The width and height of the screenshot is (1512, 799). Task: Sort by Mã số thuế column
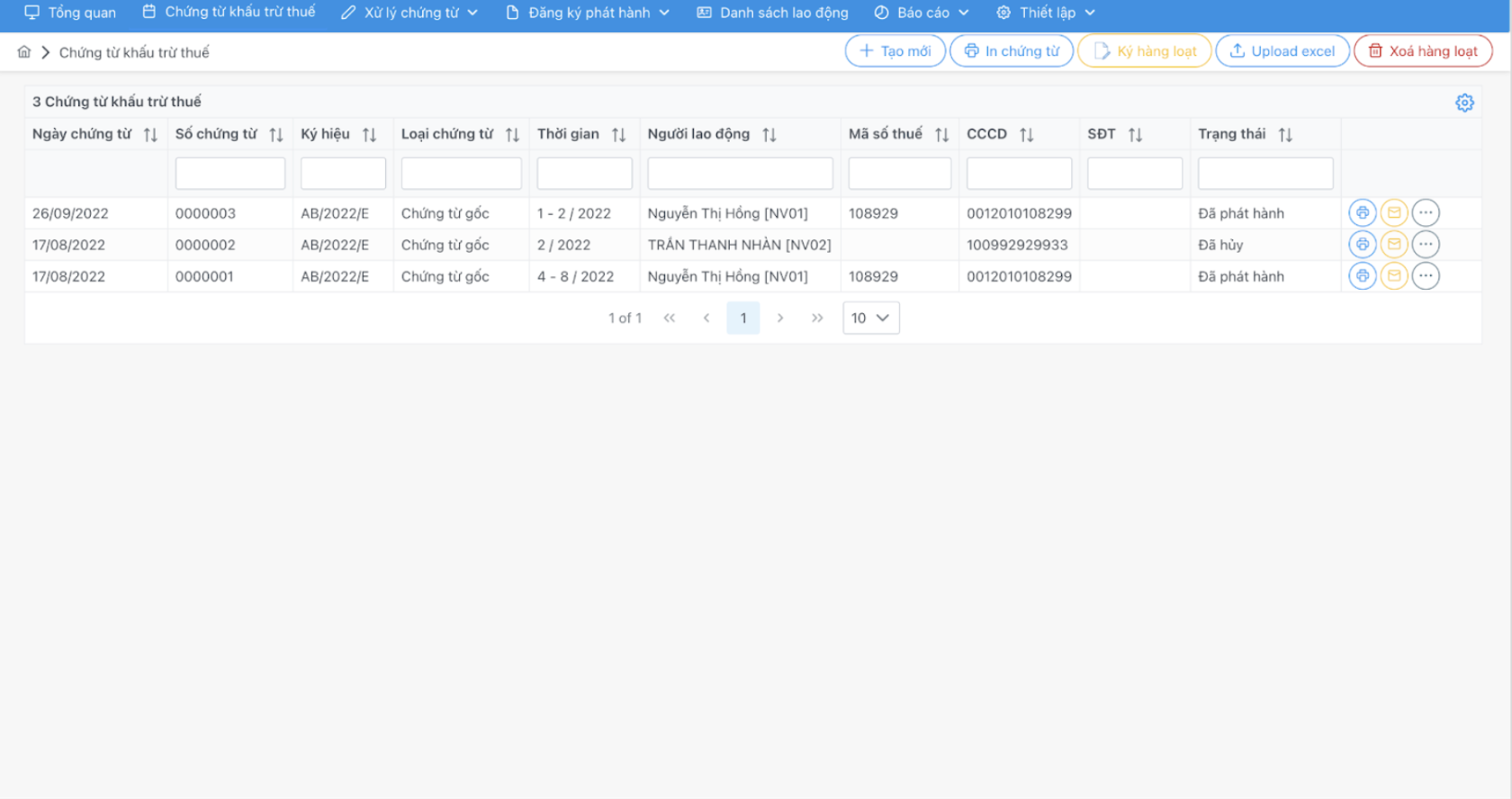[x=941, y=135]
